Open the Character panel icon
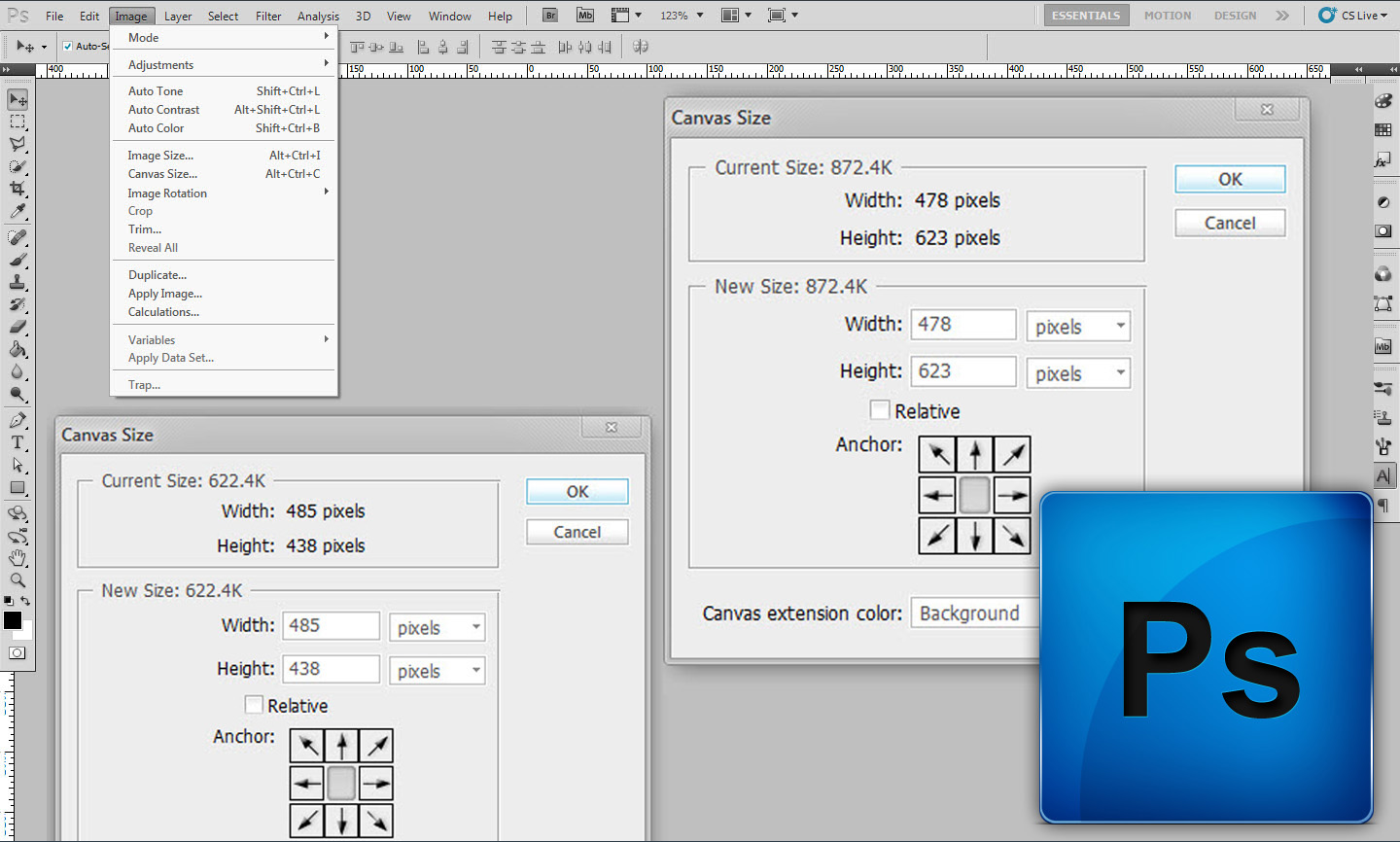1400x842 pixels. click(1383, 476)
